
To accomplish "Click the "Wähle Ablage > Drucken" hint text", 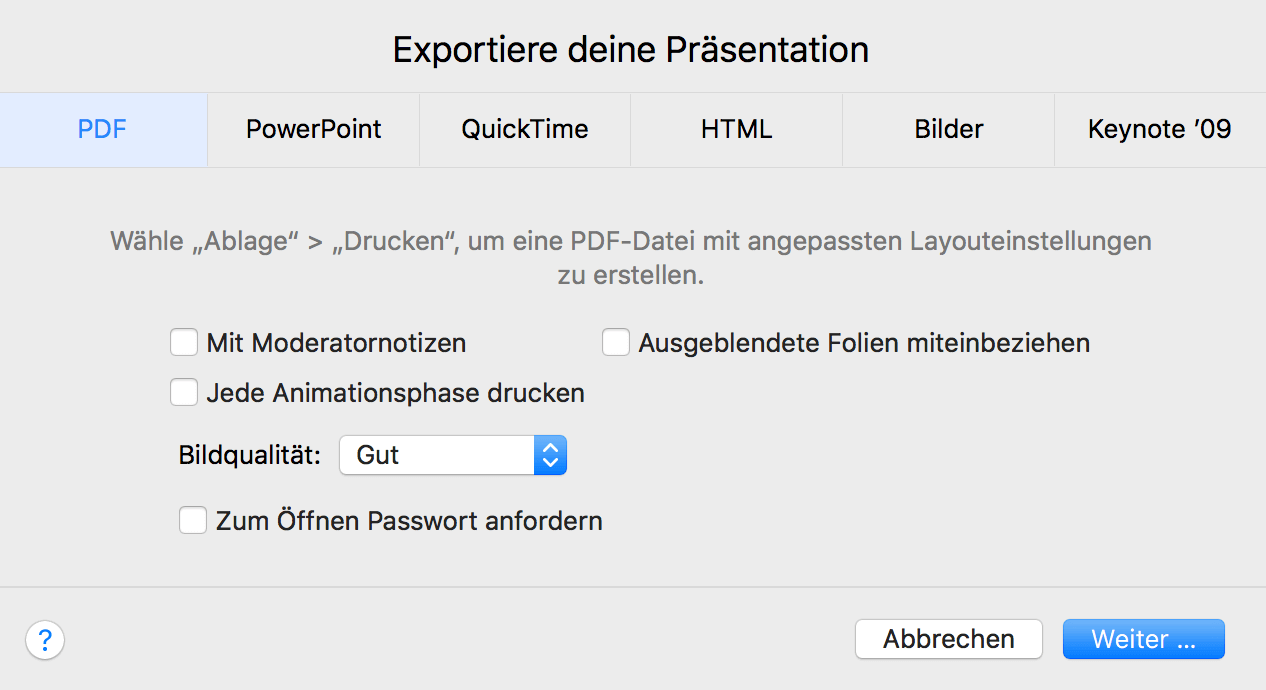I will [x=631, y=255].
